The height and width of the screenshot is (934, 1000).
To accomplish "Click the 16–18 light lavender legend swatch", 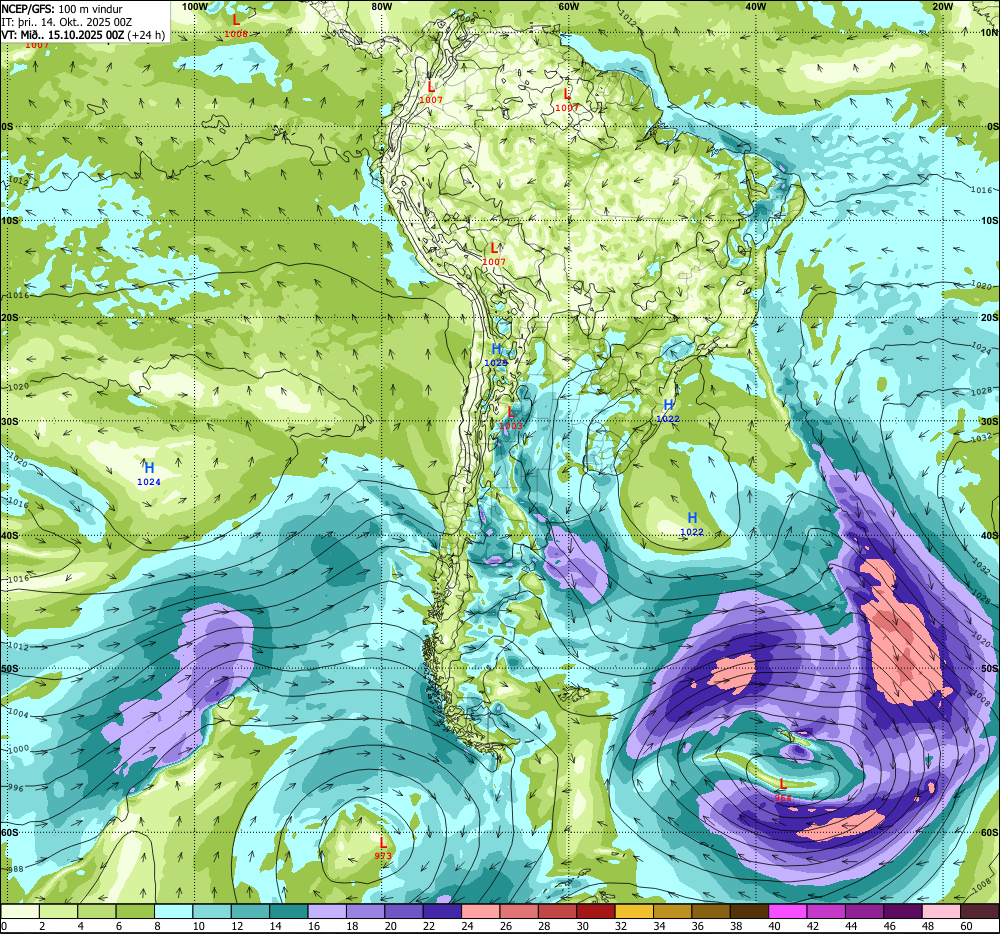I will click(327, 911).
